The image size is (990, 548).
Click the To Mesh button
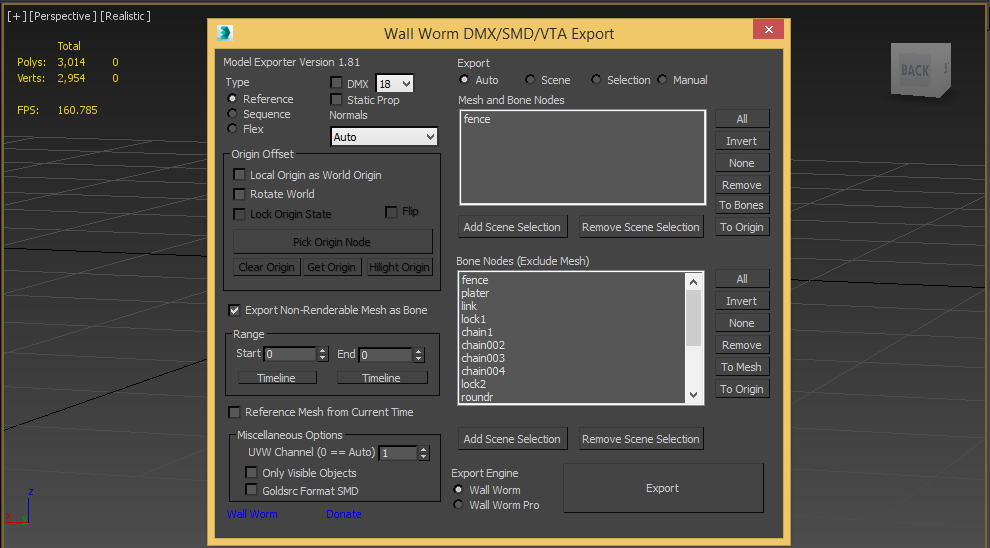(x=742, y=367)
